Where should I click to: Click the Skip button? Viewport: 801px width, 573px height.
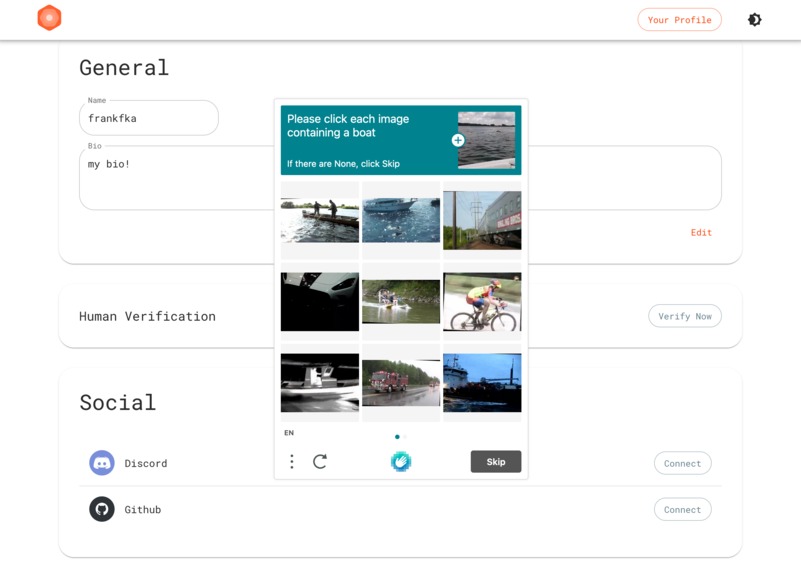(x=496, y=462)
